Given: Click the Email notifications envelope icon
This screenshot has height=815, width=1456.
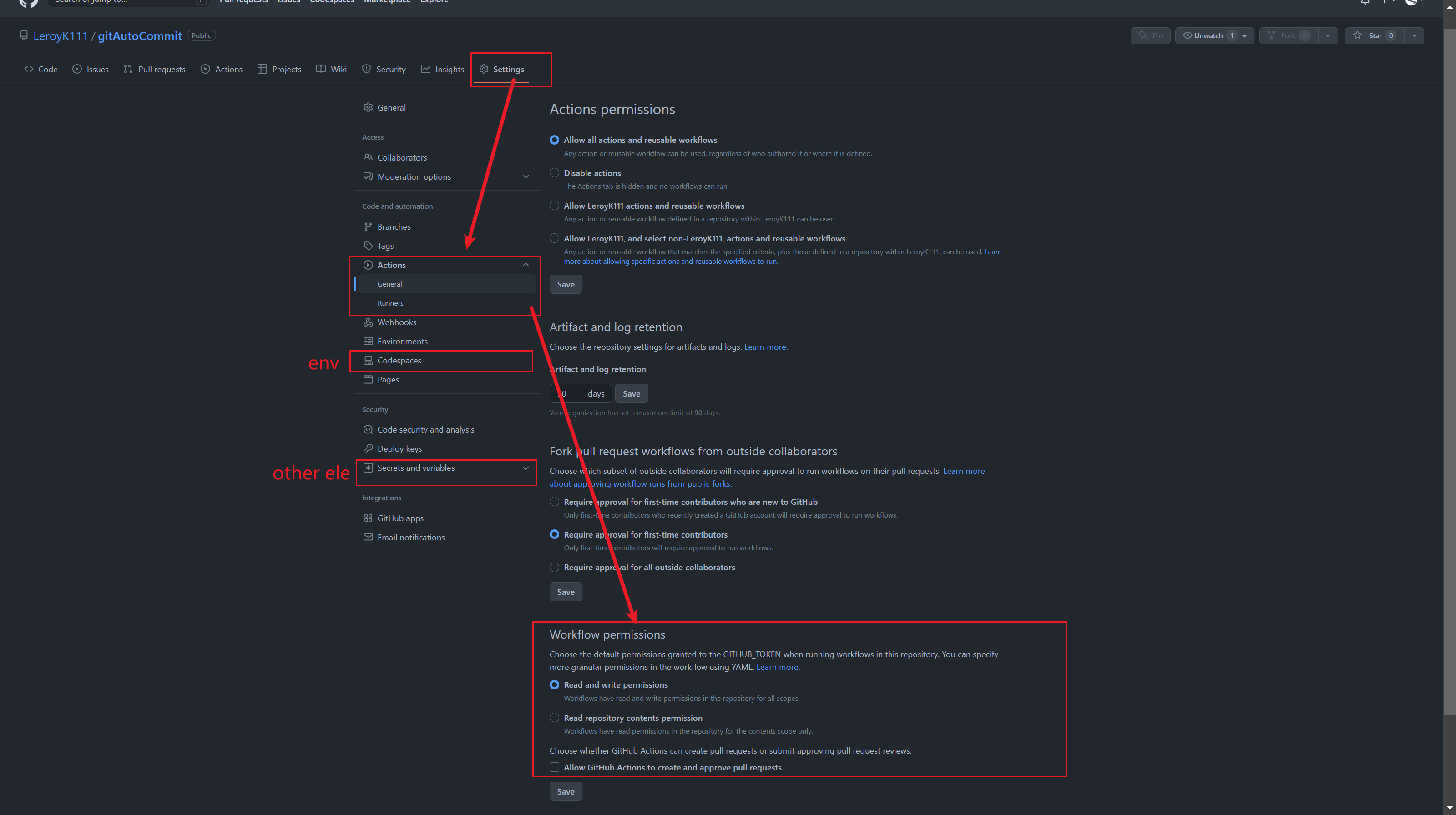Looking at the screenshot, I should click(x=368, y=537).
